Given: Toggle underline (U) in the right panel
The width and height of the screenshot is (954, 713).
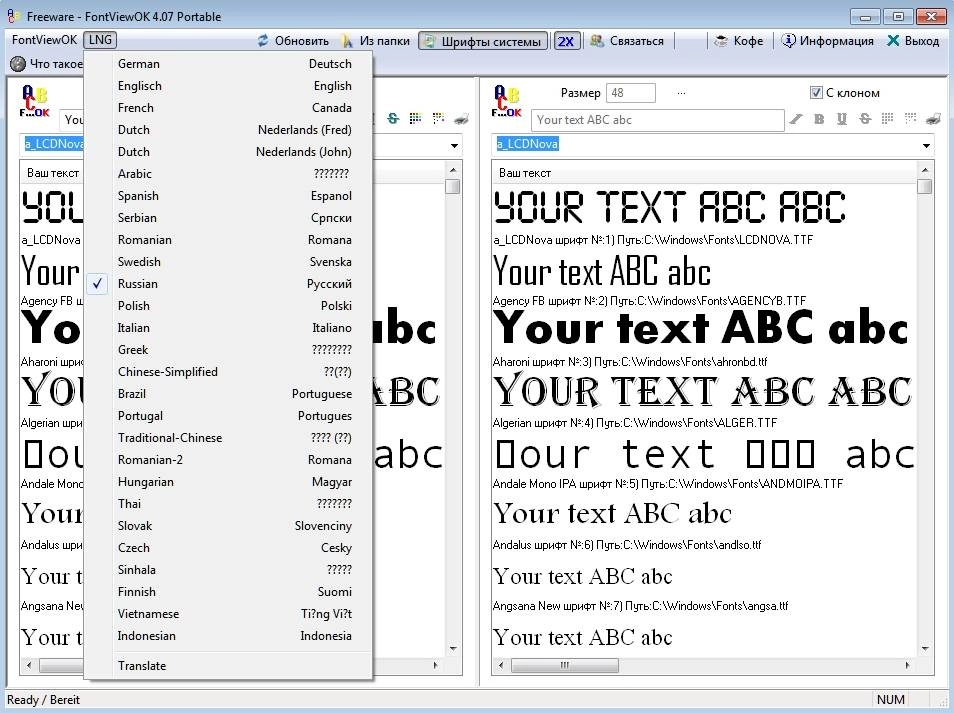Looking at the screenshot, I should [841, 119].
